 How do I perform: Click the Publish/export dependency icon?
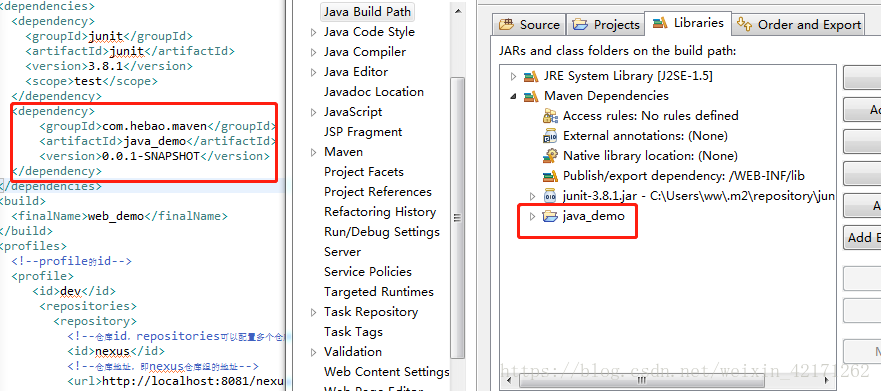tap(550, 176)
